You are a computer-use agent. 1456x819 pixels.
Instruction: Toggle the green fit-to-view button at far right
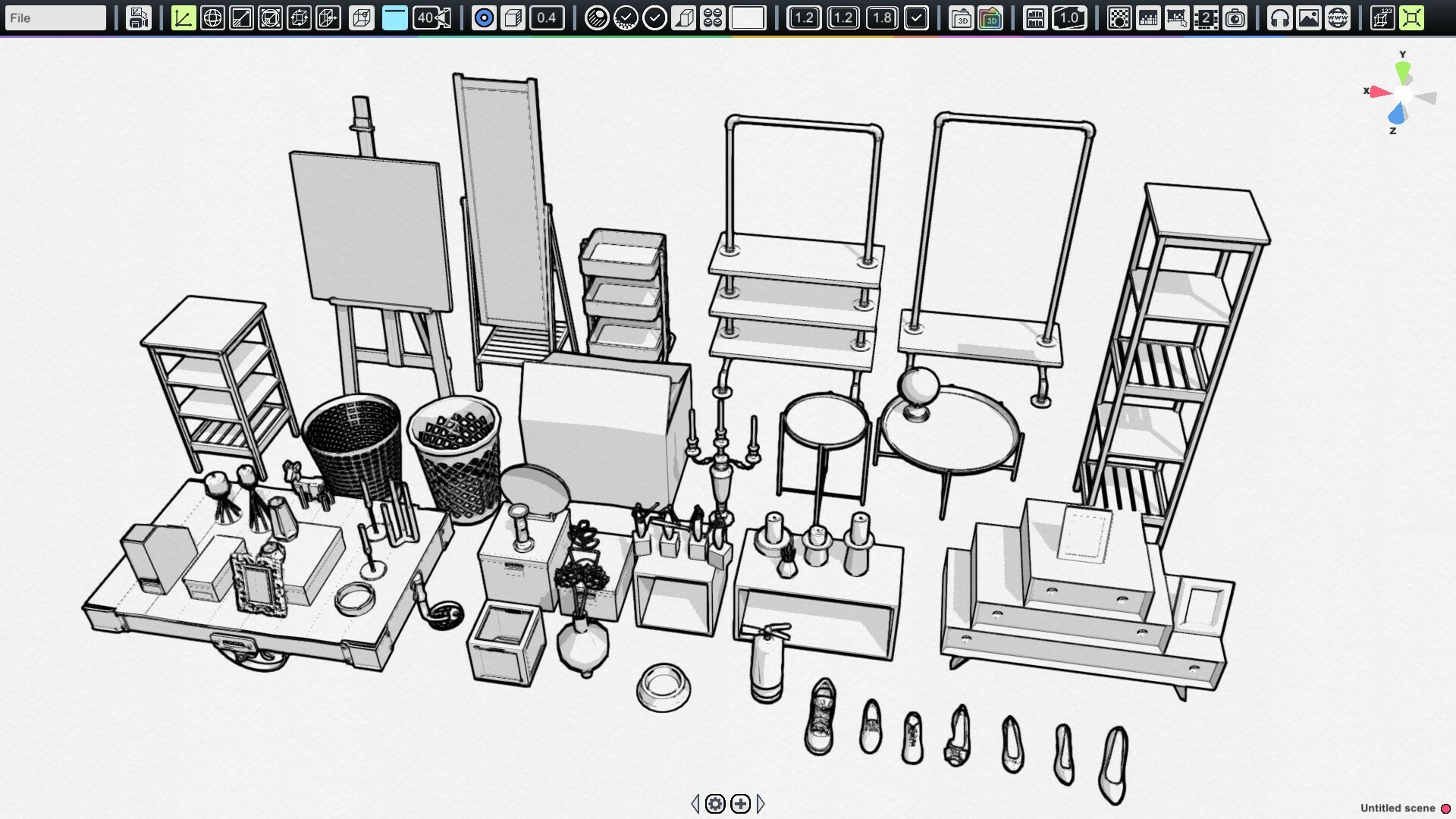[1412, 17]
